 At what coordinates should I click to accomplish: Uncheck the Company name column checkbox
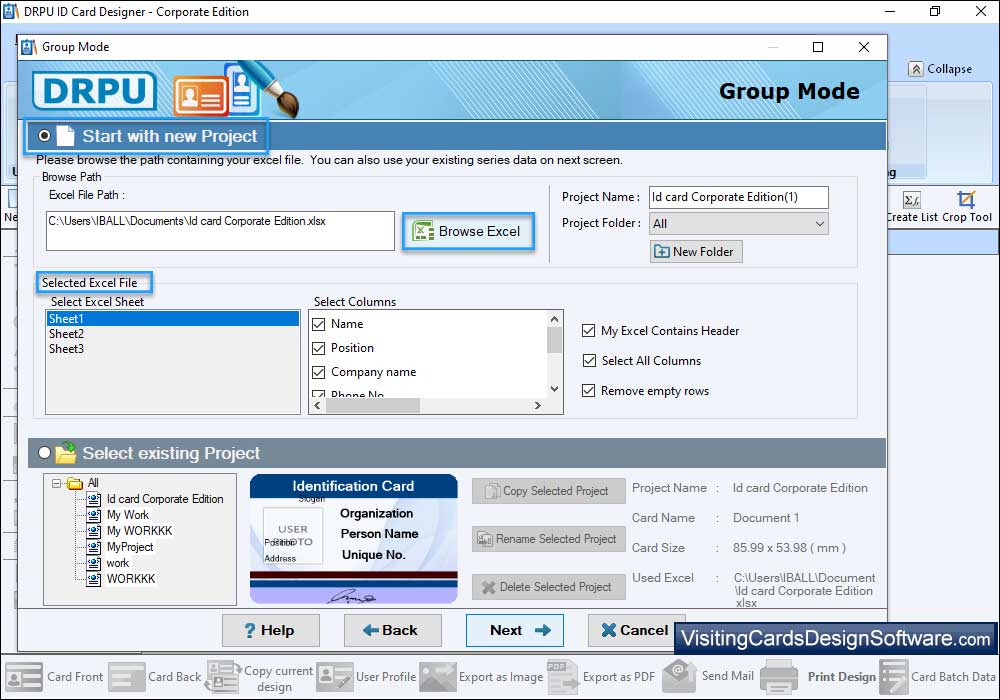(x=319, y=372)
